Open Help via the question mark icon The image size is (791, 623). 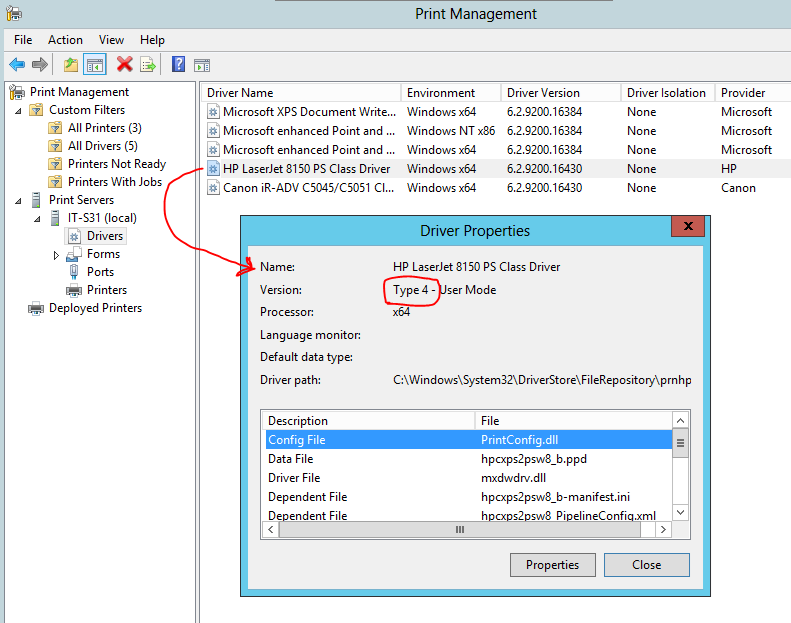179,64
